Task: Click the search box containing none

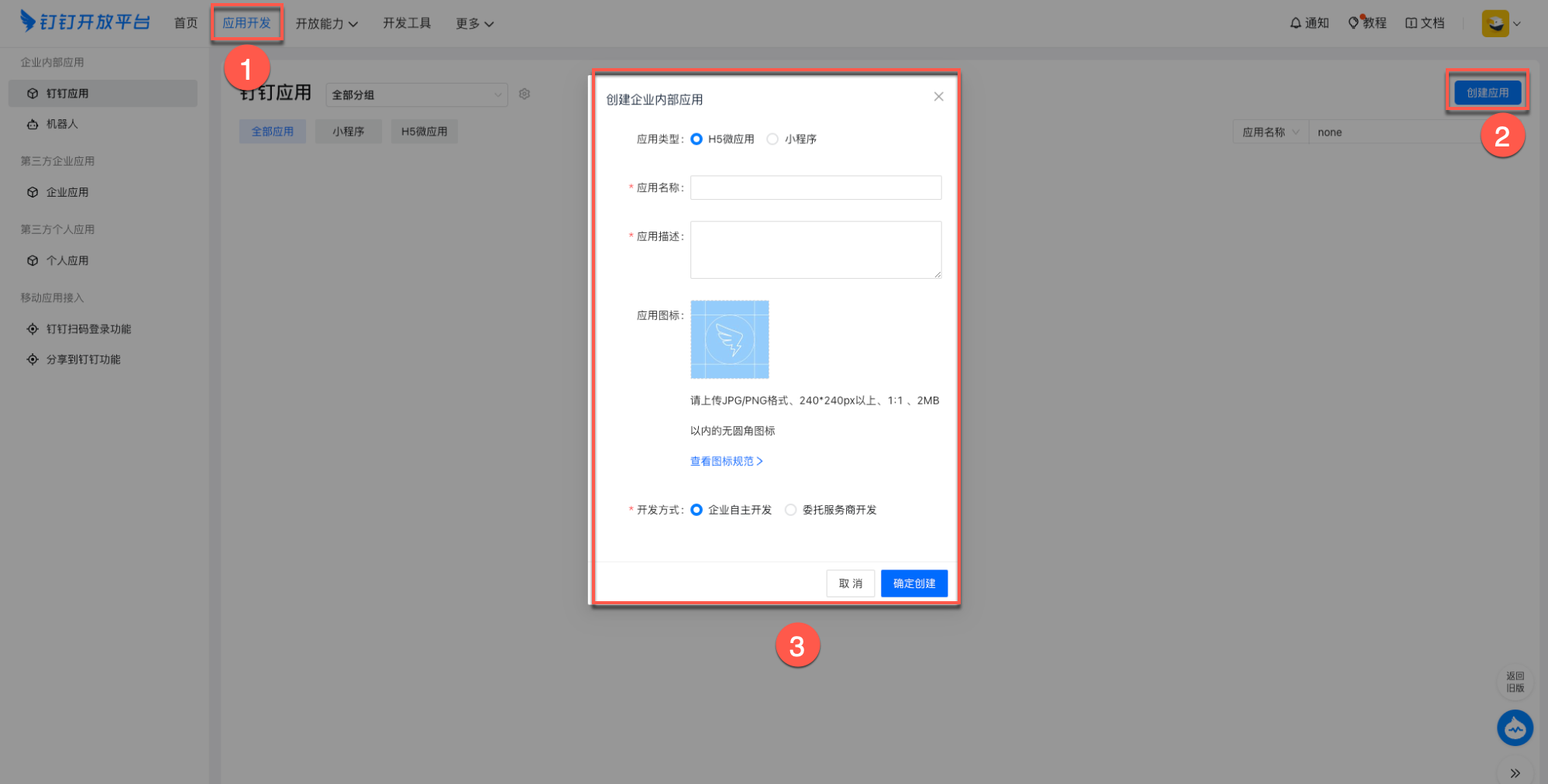Action: (x=1395, y=132)
